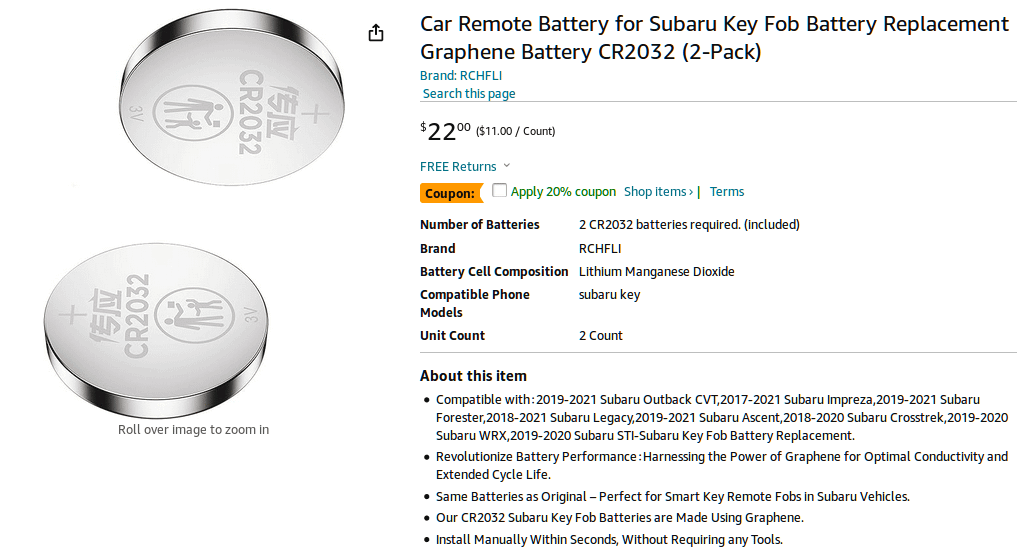1018x556 pixels.
Task: Open the "Shop items" coupon link
Action: pos(659,192)
